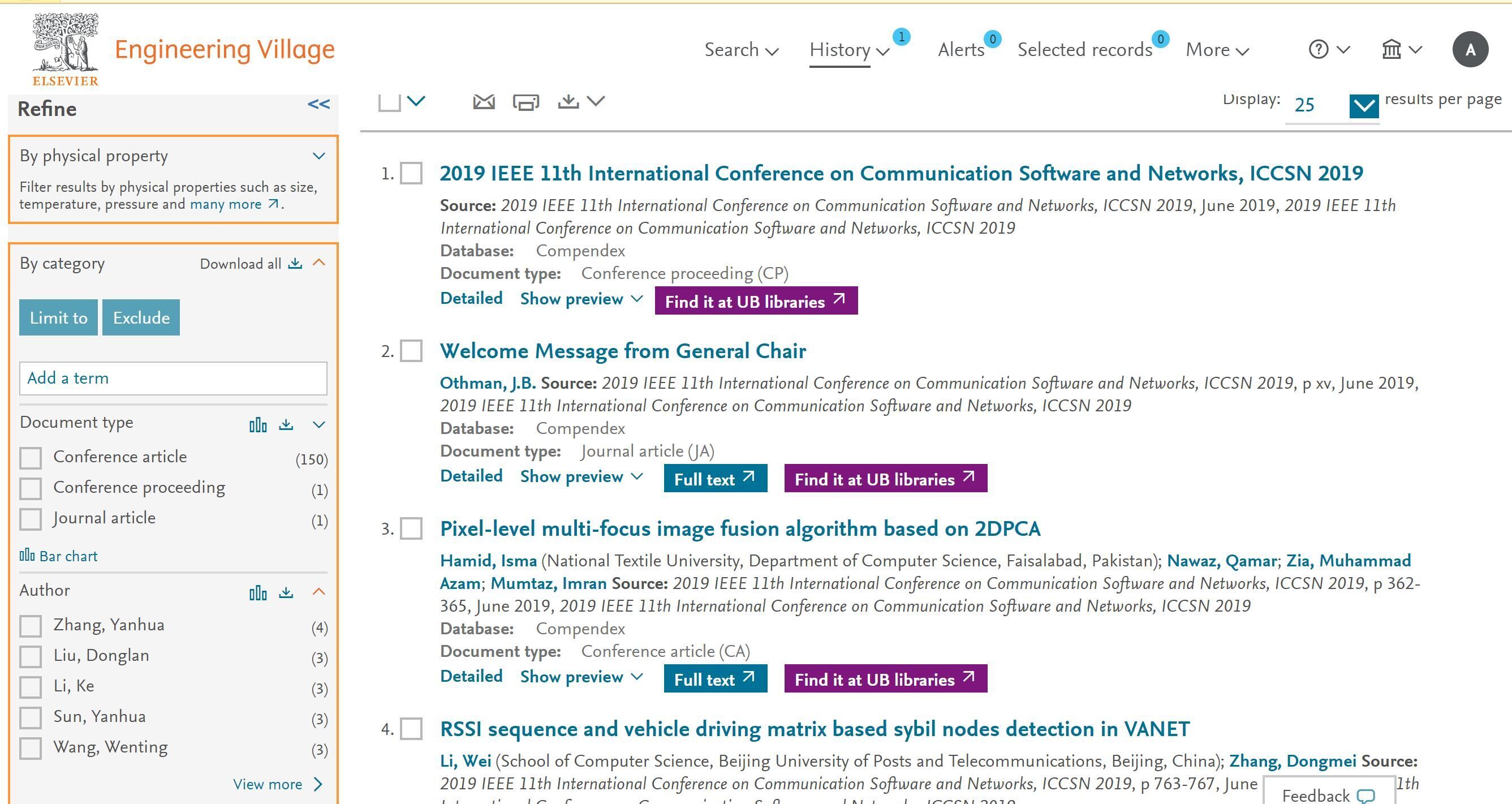This screenshot has height=804, width=1512.
Task: Click the Feedback speech bubble icon
Action: click(1366, 796)
